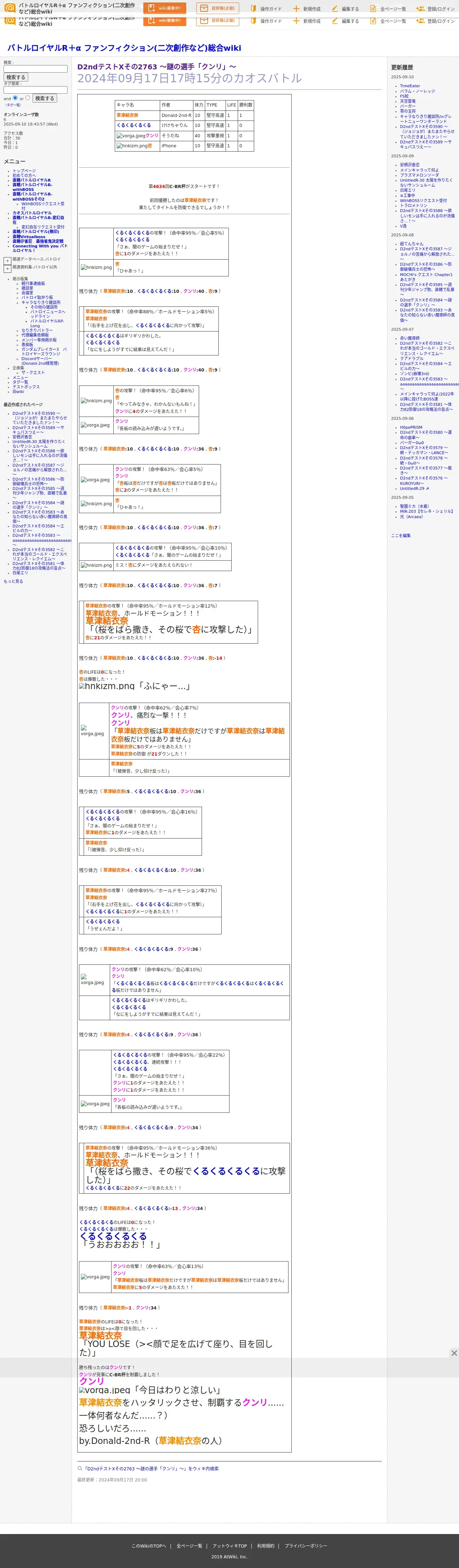Click 検索する button under the keyword field
Screen dimensions: 459x1568
[x=15, y=77]
